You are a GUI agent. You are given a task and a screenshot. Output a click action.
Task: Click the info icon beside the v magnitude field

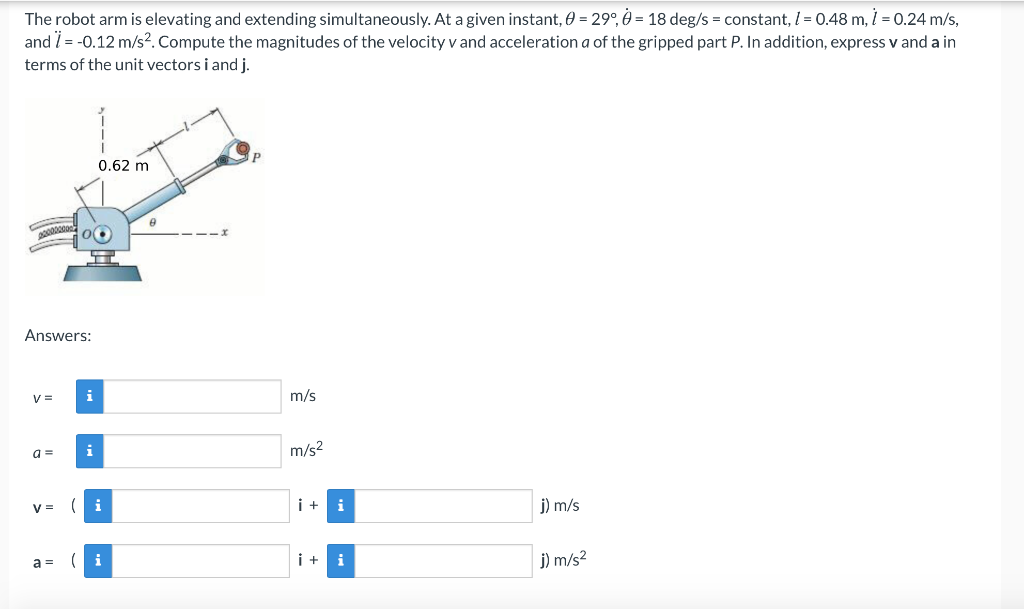pos(89,396)
